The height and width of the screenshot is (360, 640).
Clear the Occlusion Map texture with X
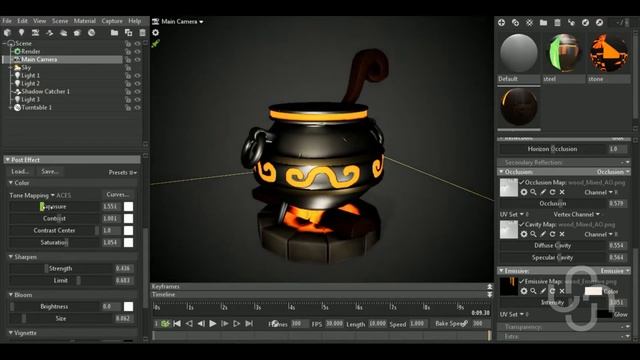[562, 192]
